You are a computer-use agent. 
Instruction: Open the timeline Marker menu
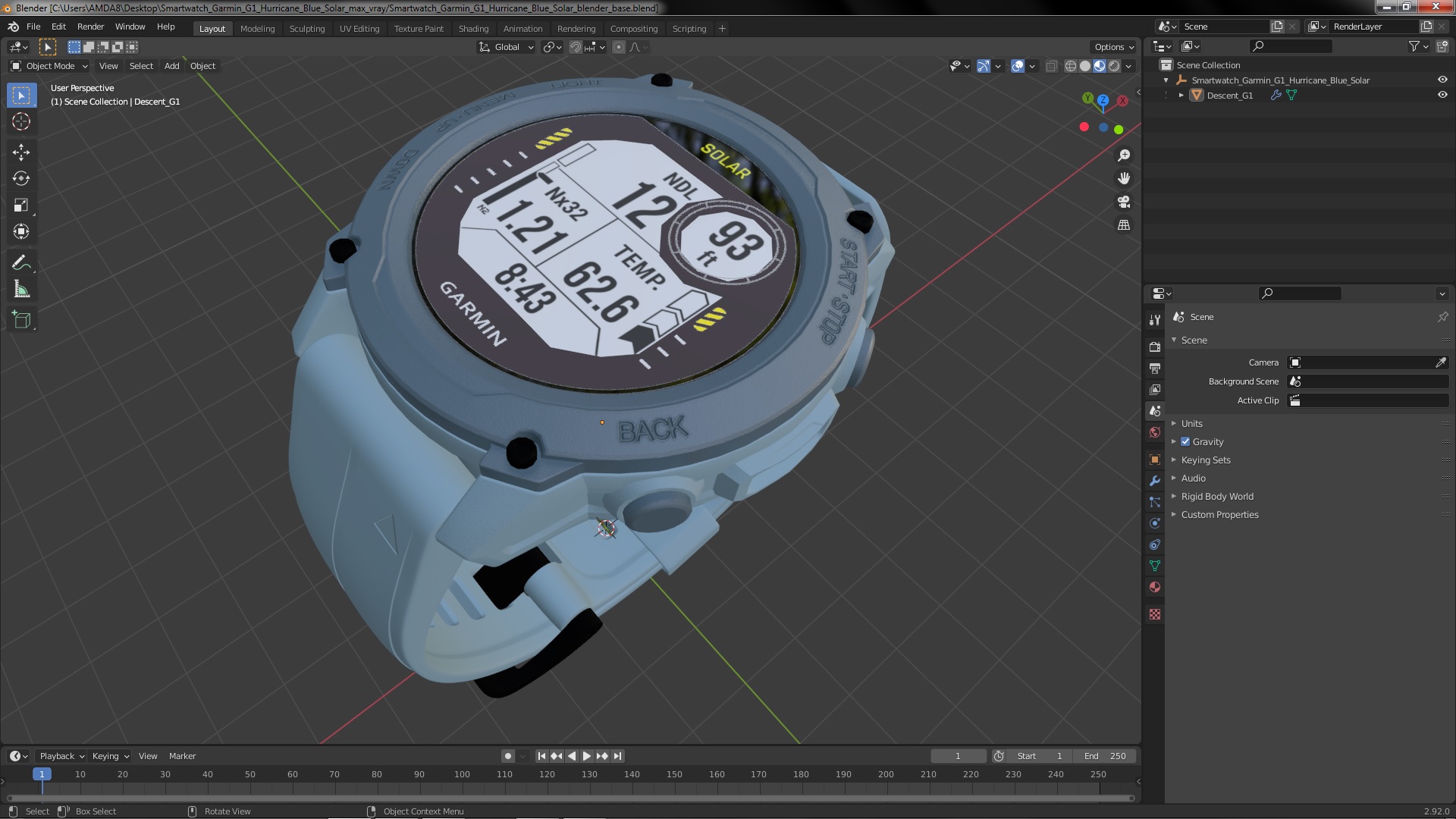click(182, 756)
